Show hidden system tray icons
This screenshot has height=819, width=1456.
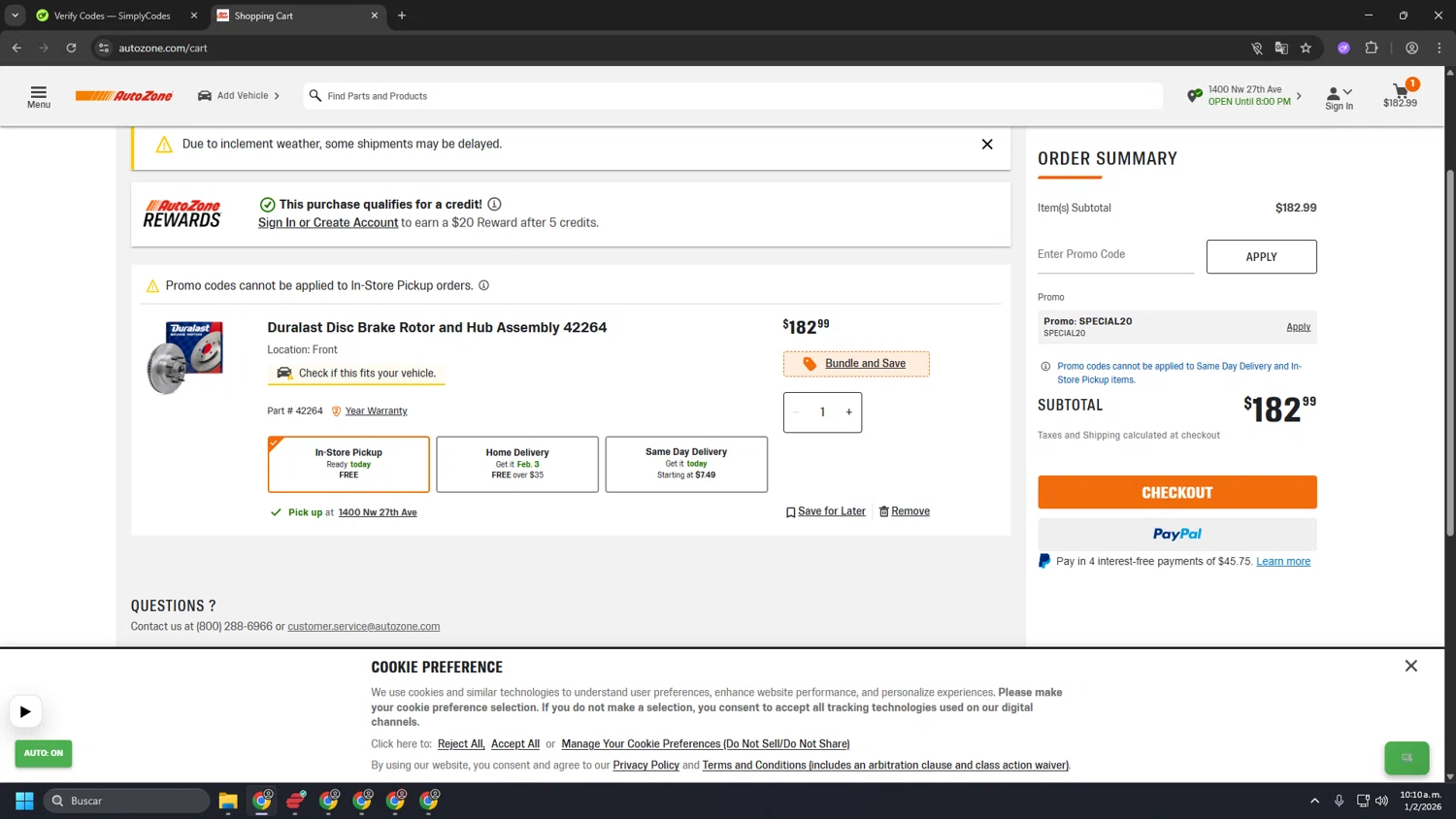1314,801
